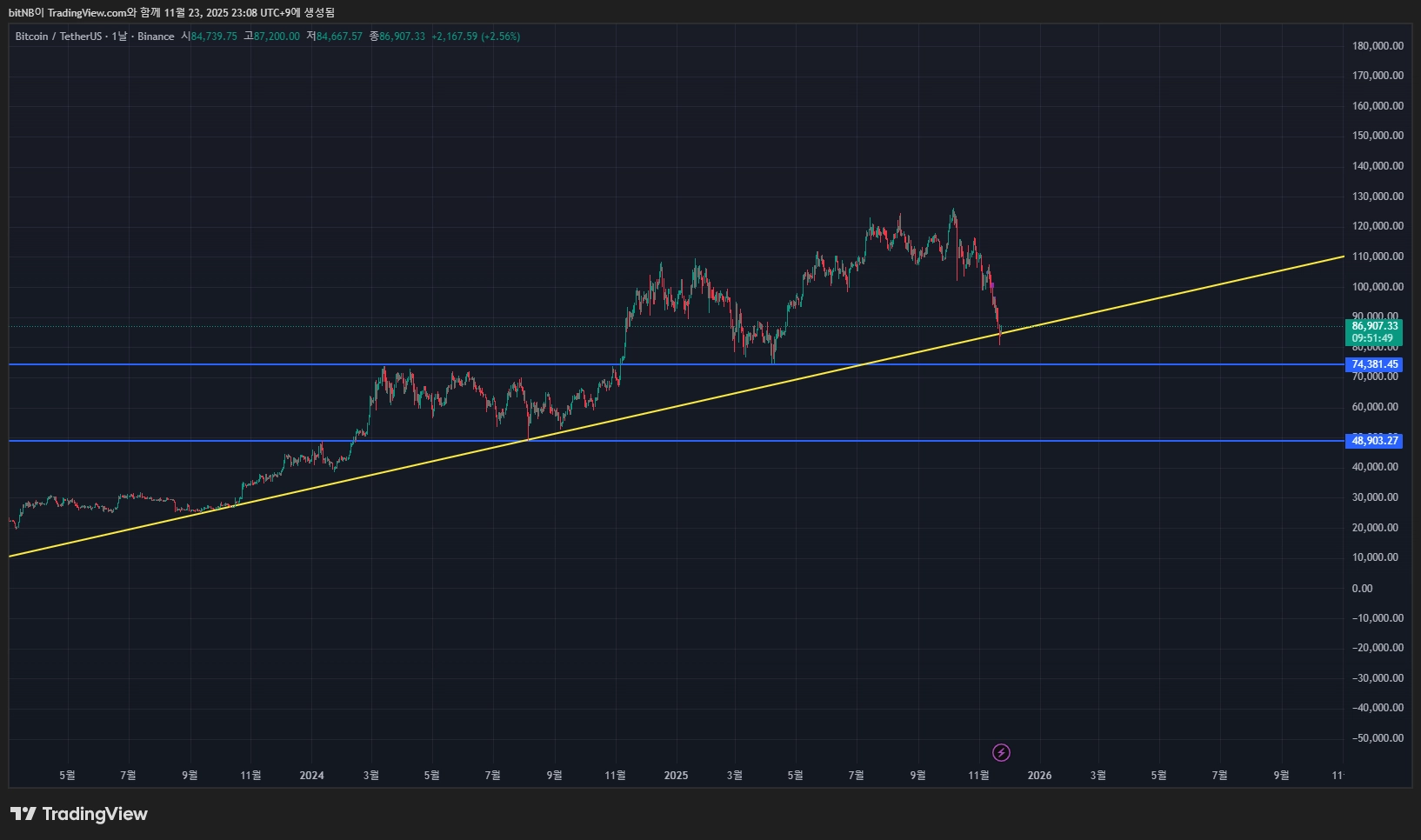Viewport: 1421px width, 840px height.
Task: Click the 2026 label on time axis
Action: [x=1039, y=776]
